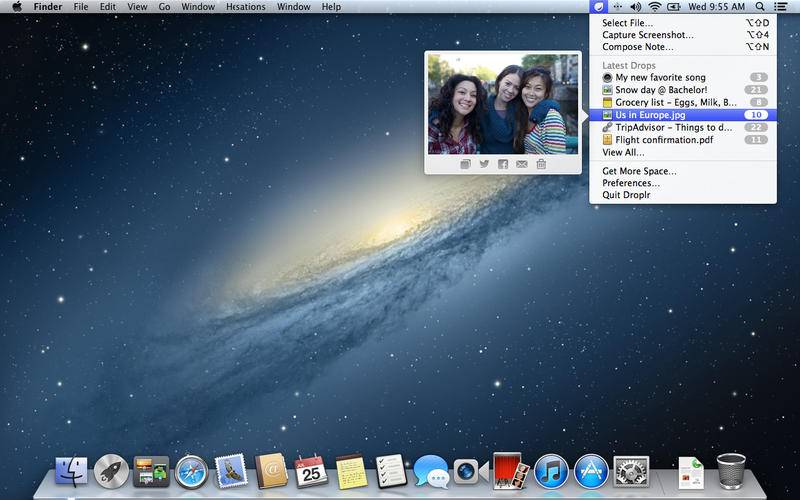Select the Flight confirmation.pdf drop
This screenshot has width=800, height=500.
click(x=664, y=140)
